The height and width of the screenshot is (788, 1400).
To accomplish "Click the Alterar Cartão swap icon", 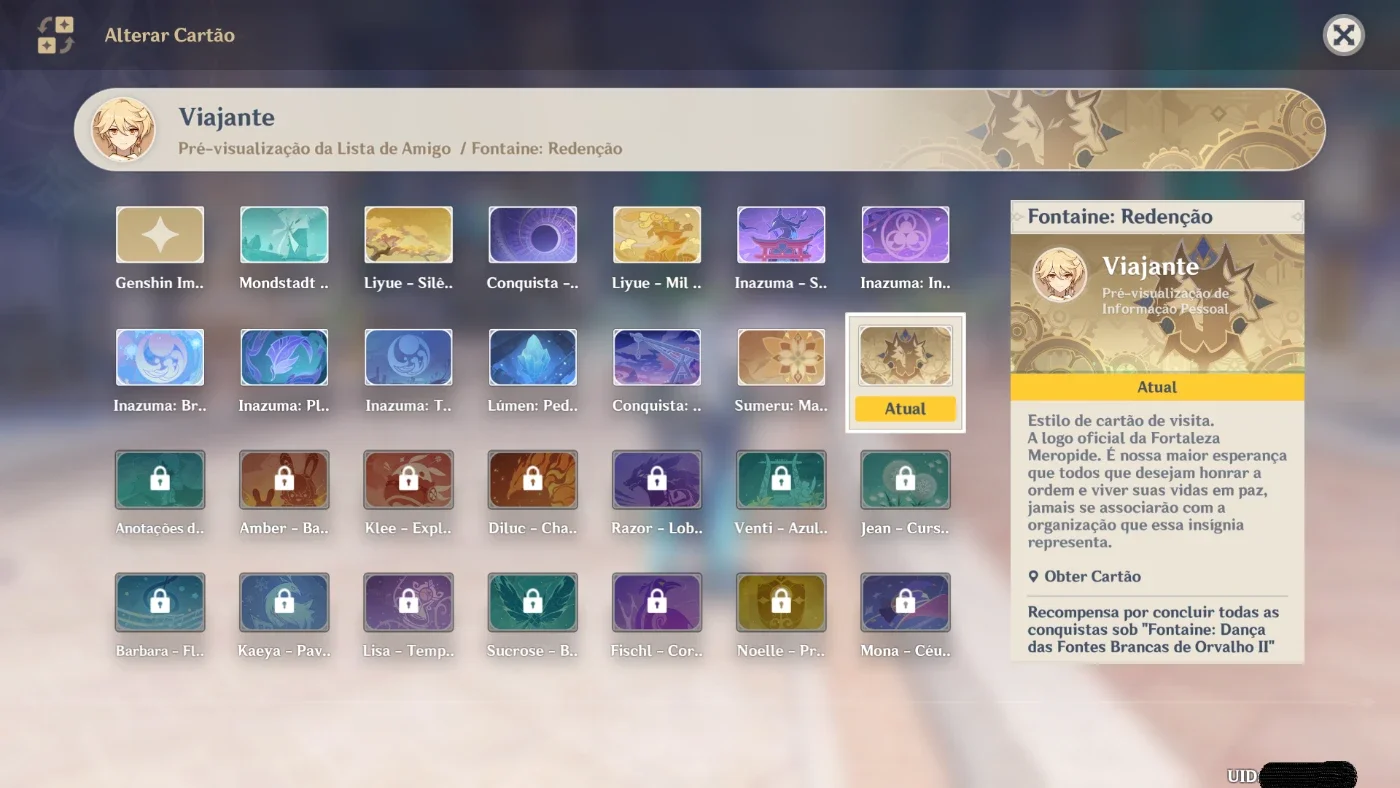I will click(x=56, y=35).
